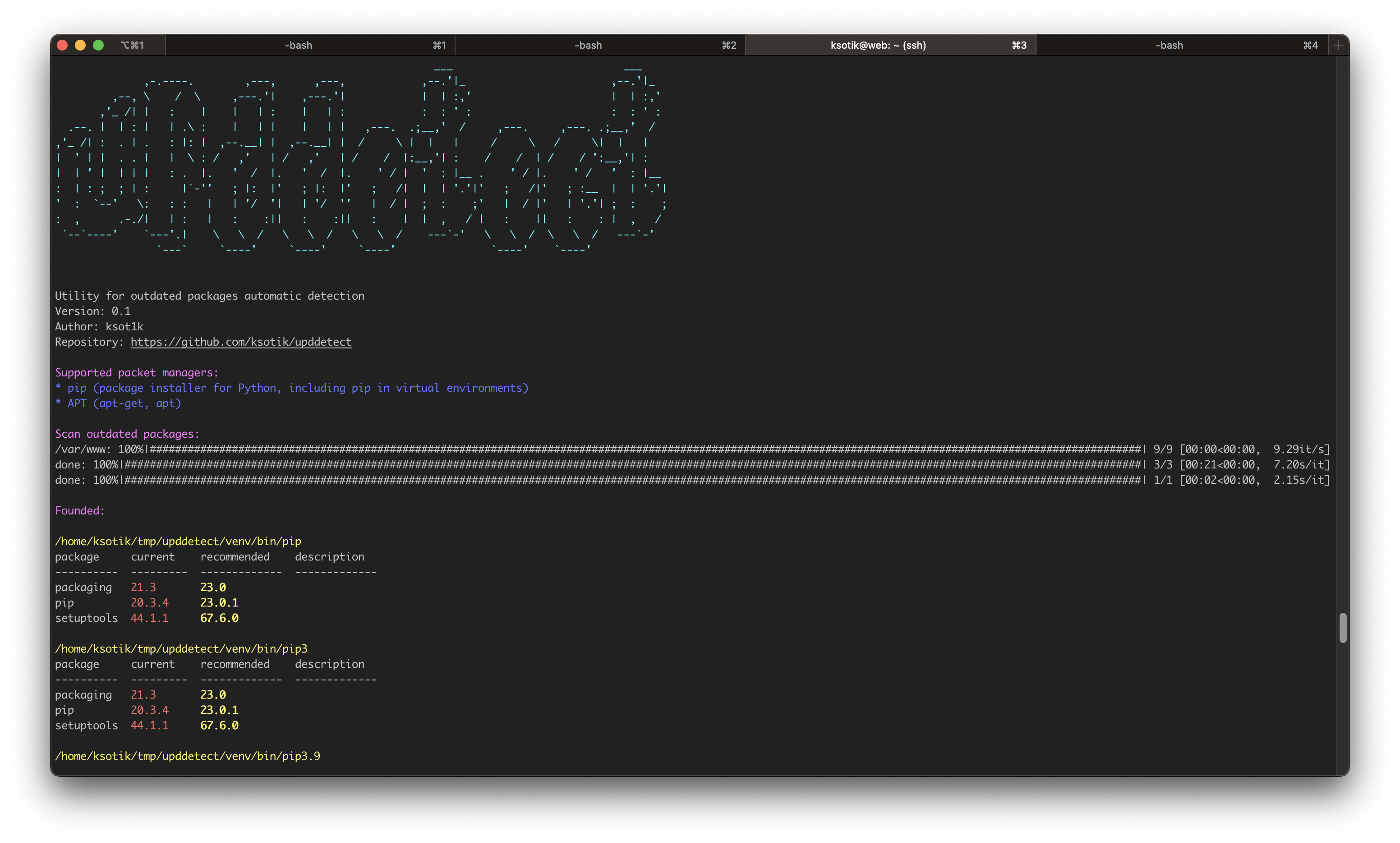Image resolution: width=1400 pixels, height=843 pixels.
Task: Click the yellow minimize window button
Action: click(81, 46)
